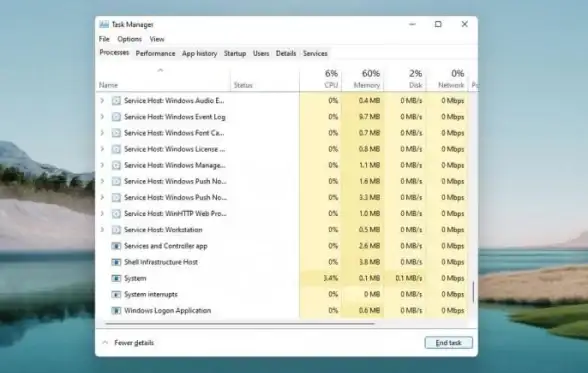Switch to the Users tab
The image size is (588, 373).
pyautogui.click(x=261, y=53)
